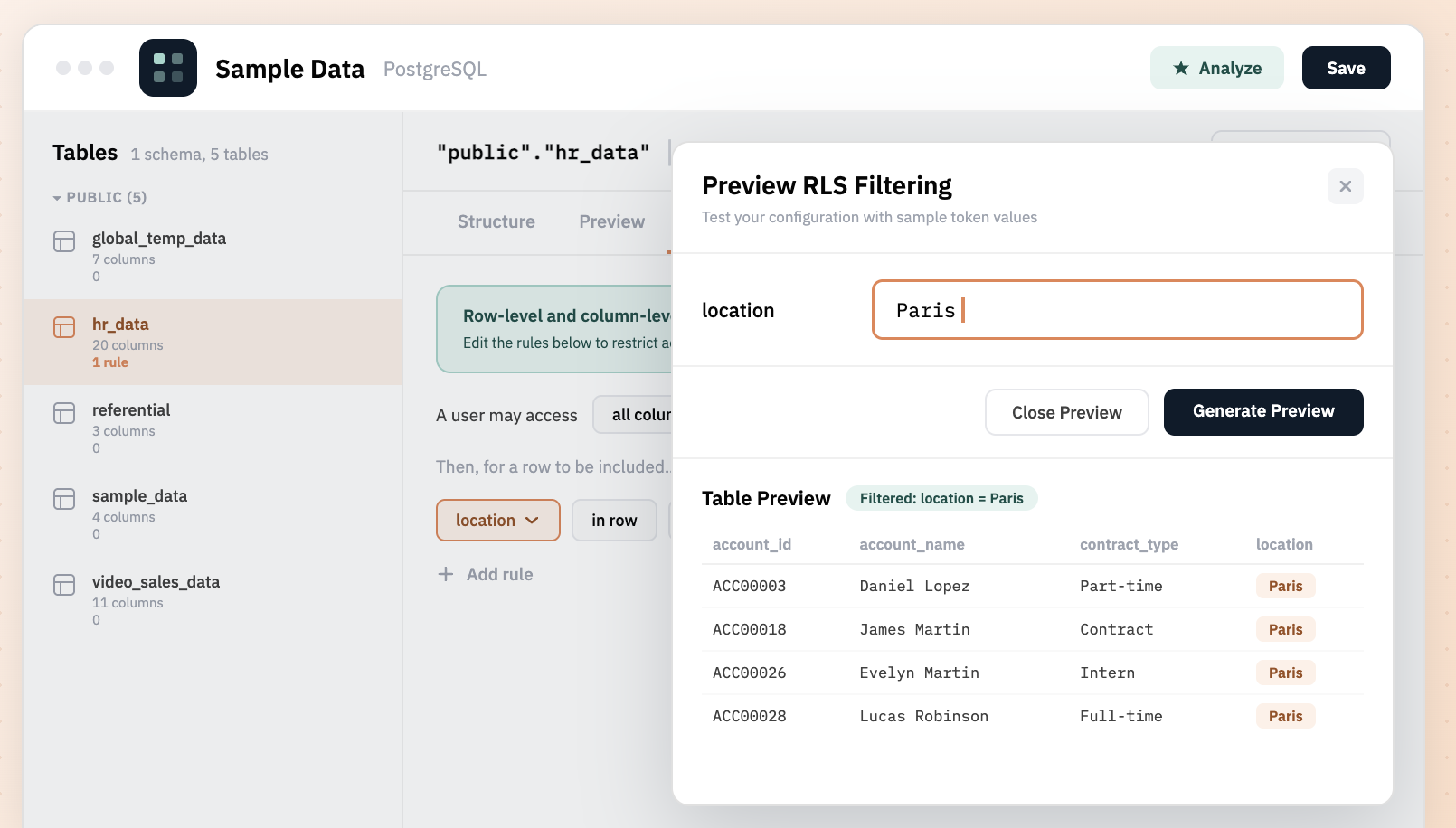Click the "public"."hr_data" table title
The height and width of the screenshot is (828, 1456).
click(x=543, y=153)
